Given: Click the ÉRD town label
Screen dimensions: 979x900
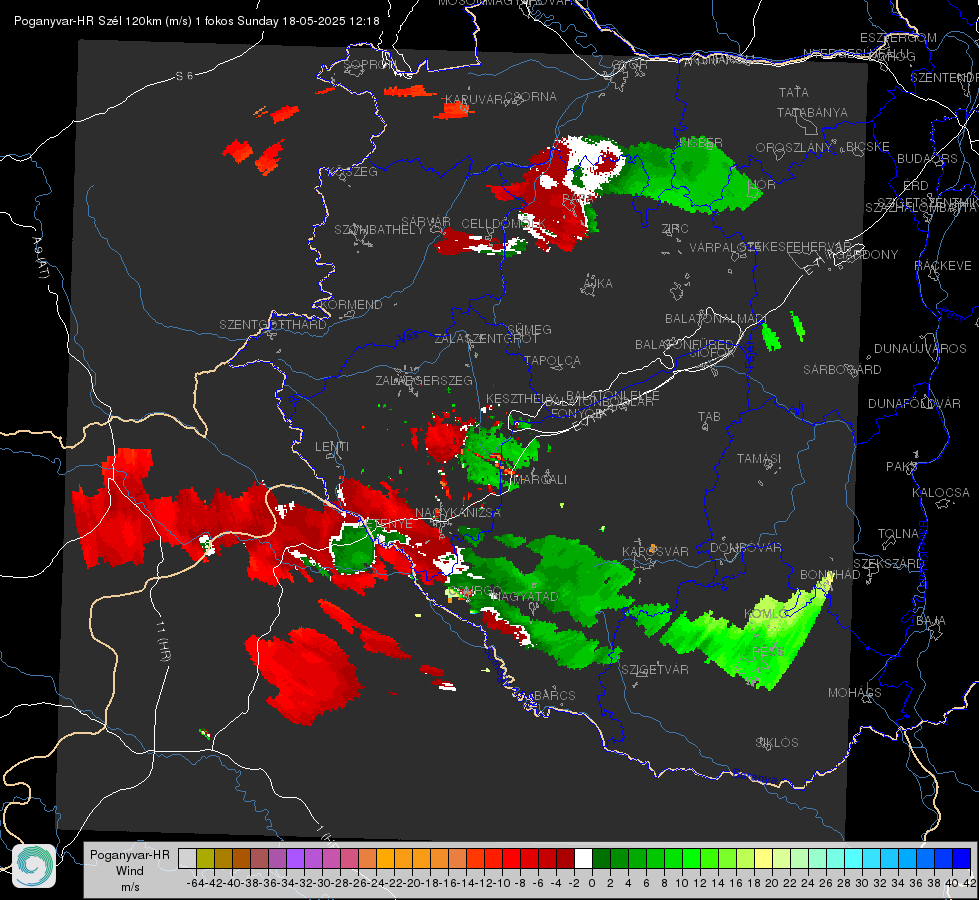Looking at the screenshot, I should coord(915,186).
